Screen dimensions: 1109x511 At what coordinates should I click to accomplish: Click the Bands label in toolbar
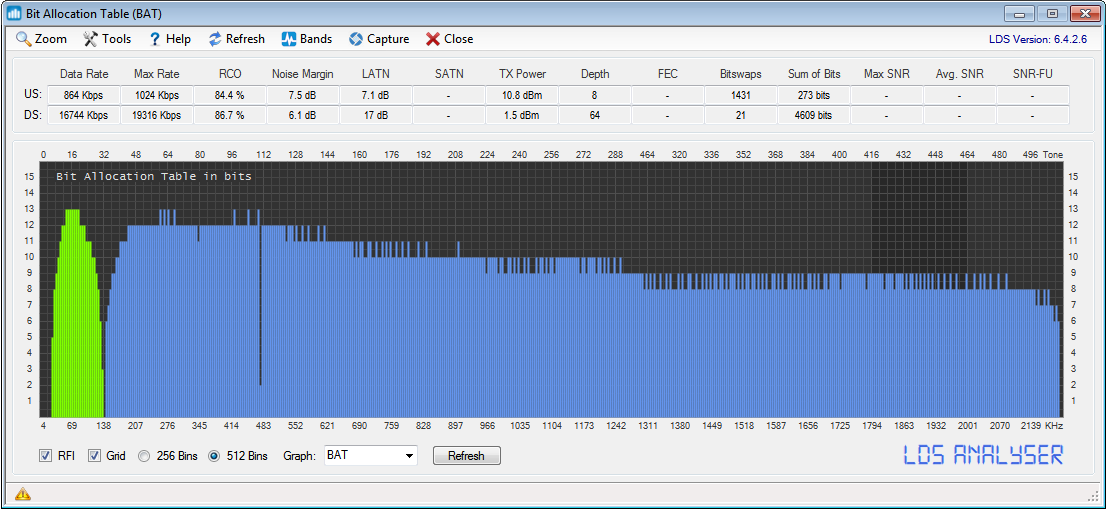click(316, 39)
